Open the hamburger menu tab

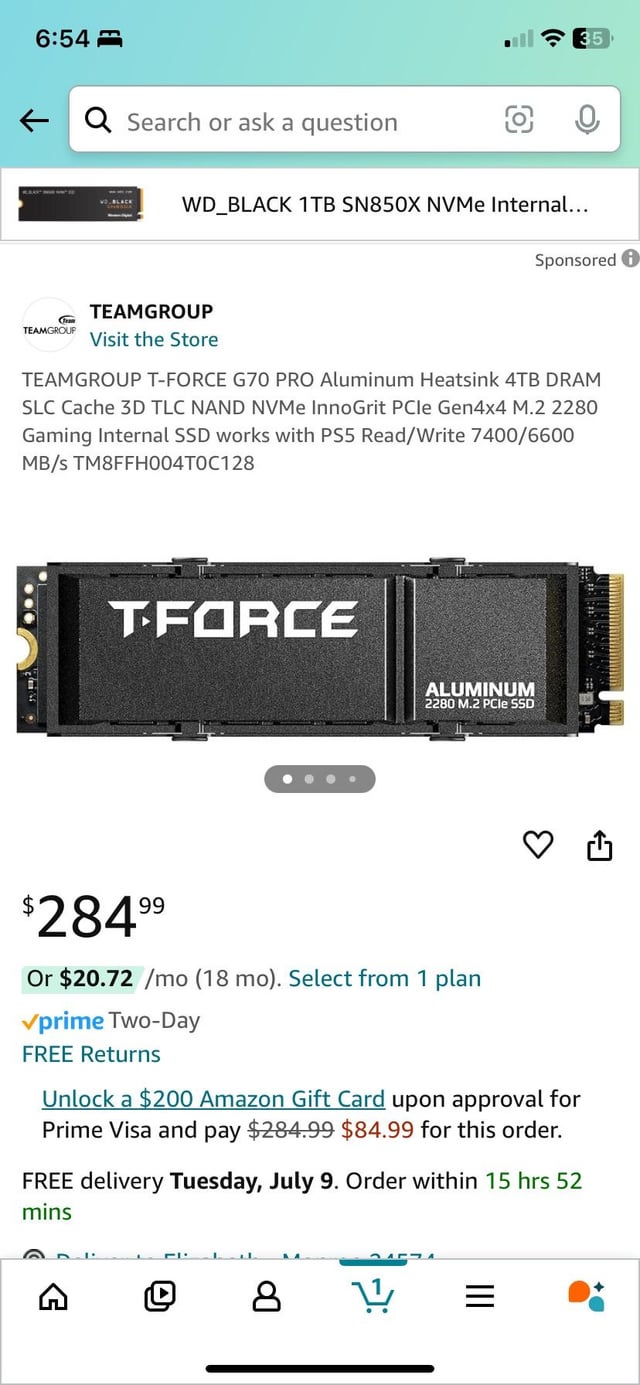pos(480,1296)
